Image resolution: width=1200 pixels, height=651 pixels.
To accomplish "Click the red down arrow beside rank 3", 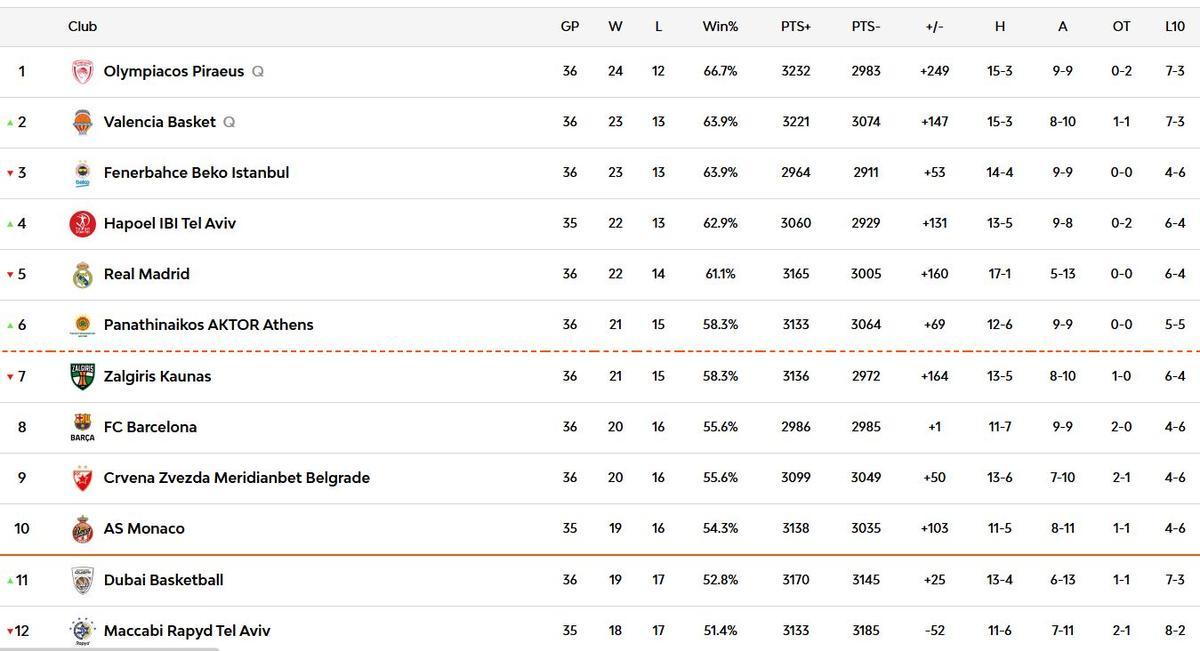I will tap(8, 172).
